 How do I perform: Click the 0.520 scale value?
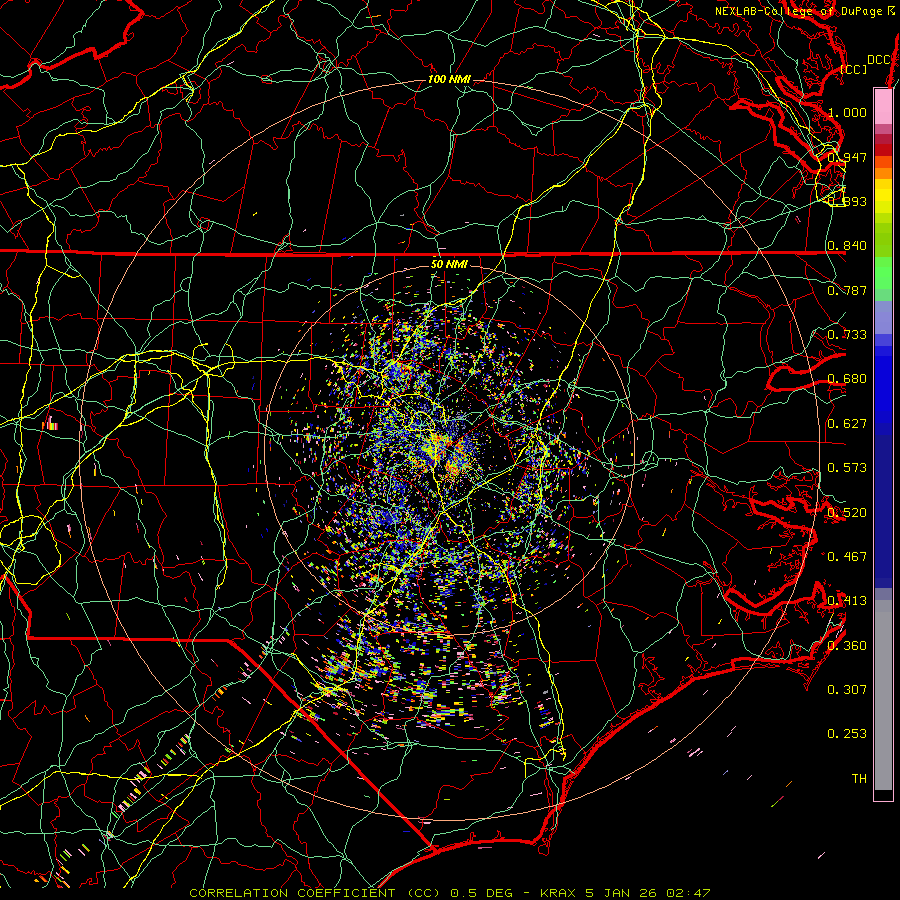point(847,513)
